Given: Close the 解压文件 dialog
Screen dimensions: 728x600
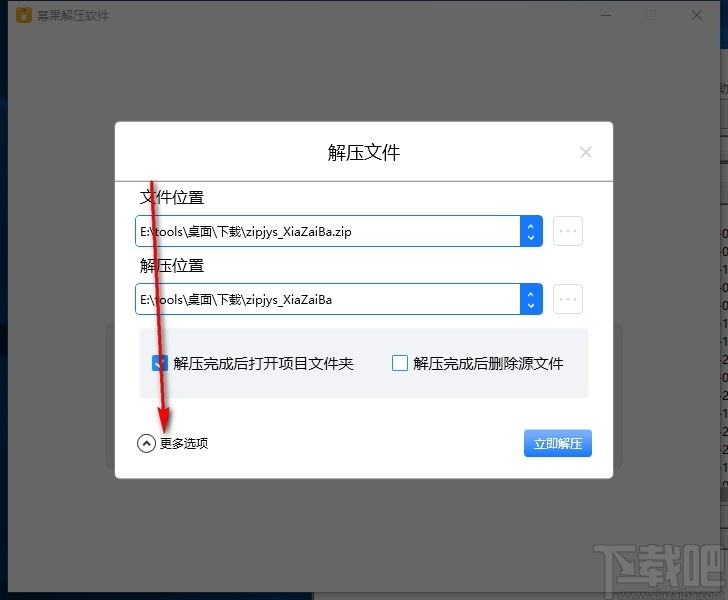Looking at the screenshot, I should point(585,152).
